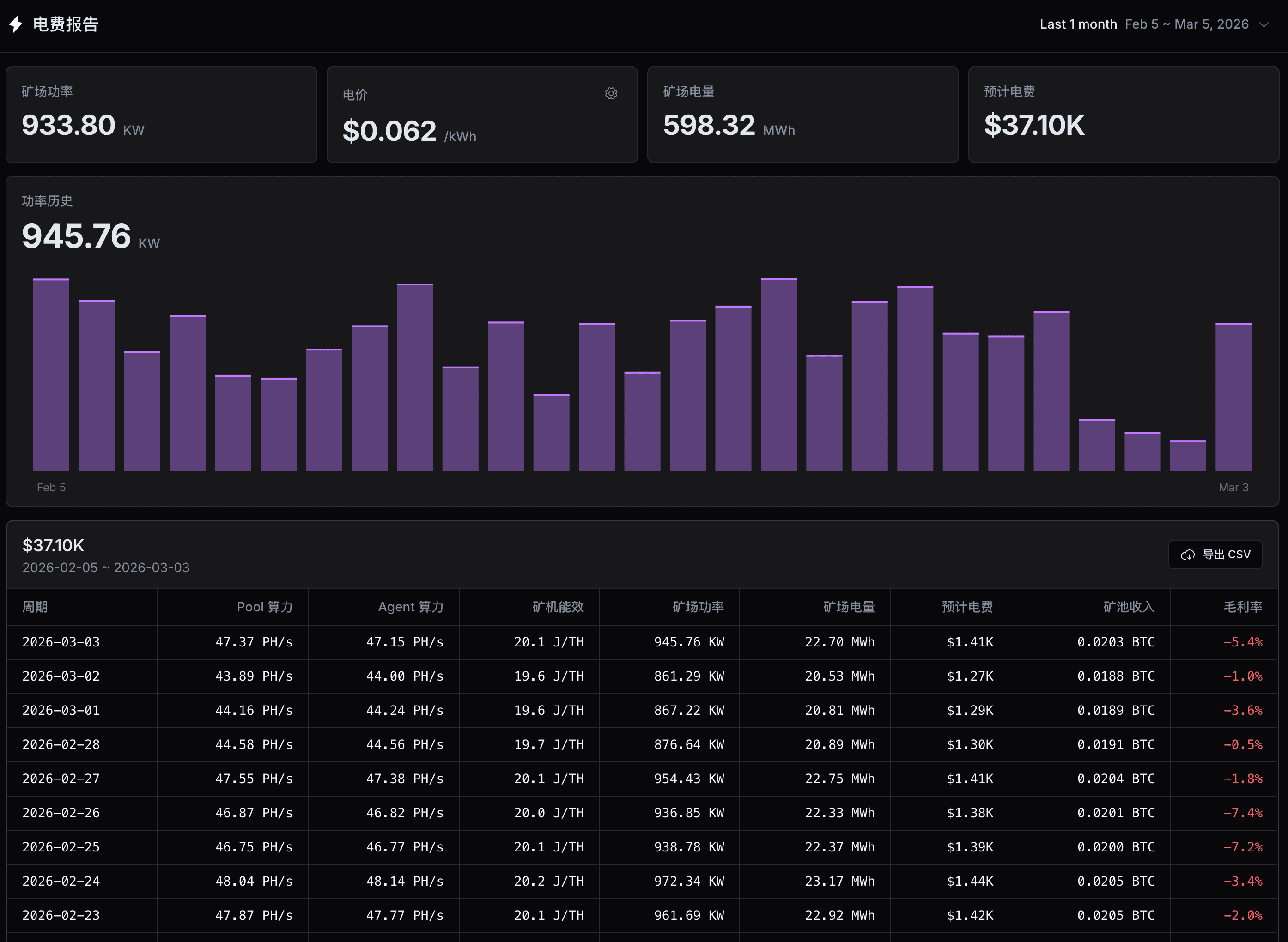Open the electricity price settings gear icon
This screenshot has height=942, width=1288.
611,93
